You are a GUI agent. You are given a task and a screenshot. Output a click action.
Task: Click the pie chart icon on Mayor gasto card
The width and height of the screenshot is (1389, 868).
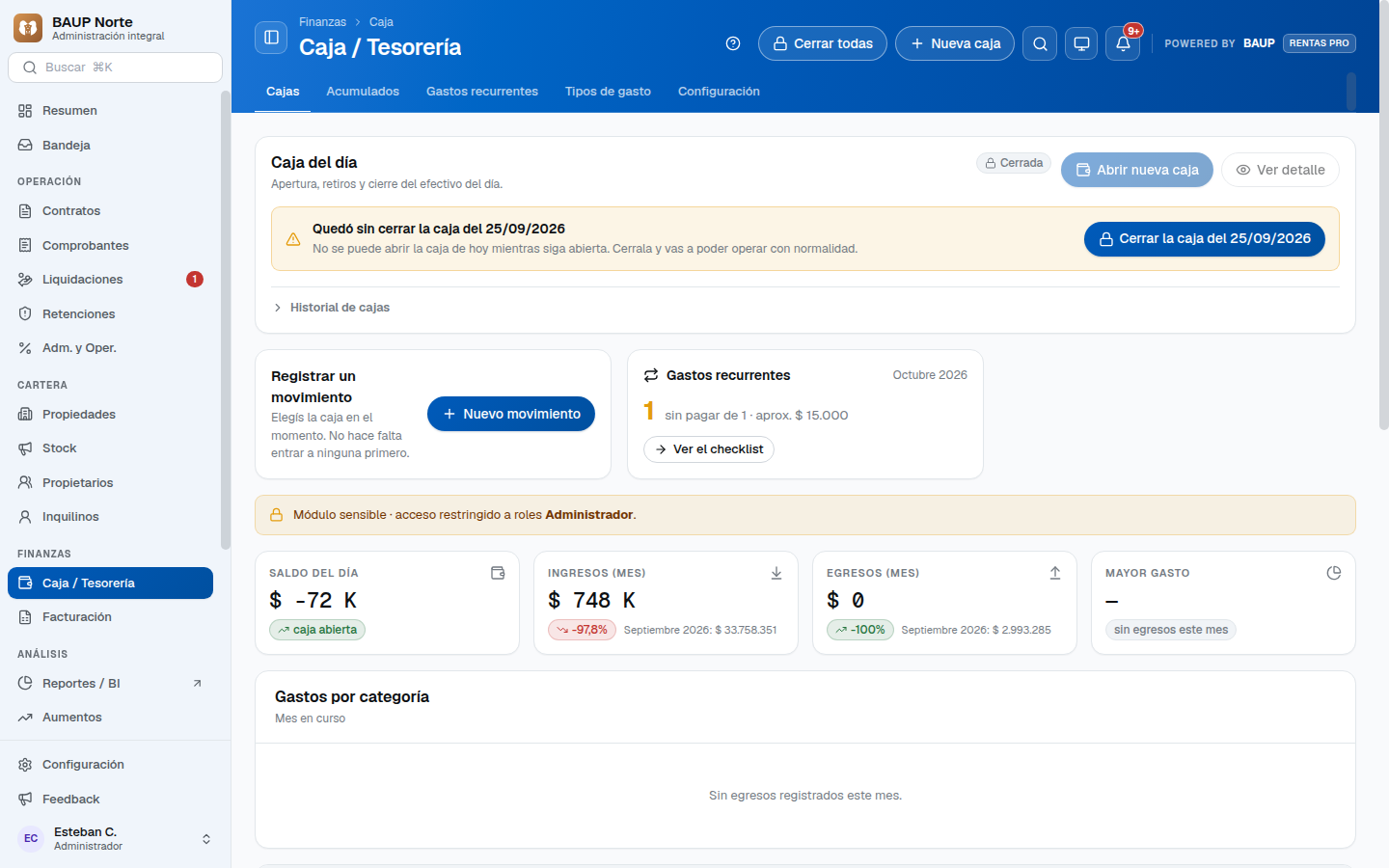click(x=1334, y=573)
